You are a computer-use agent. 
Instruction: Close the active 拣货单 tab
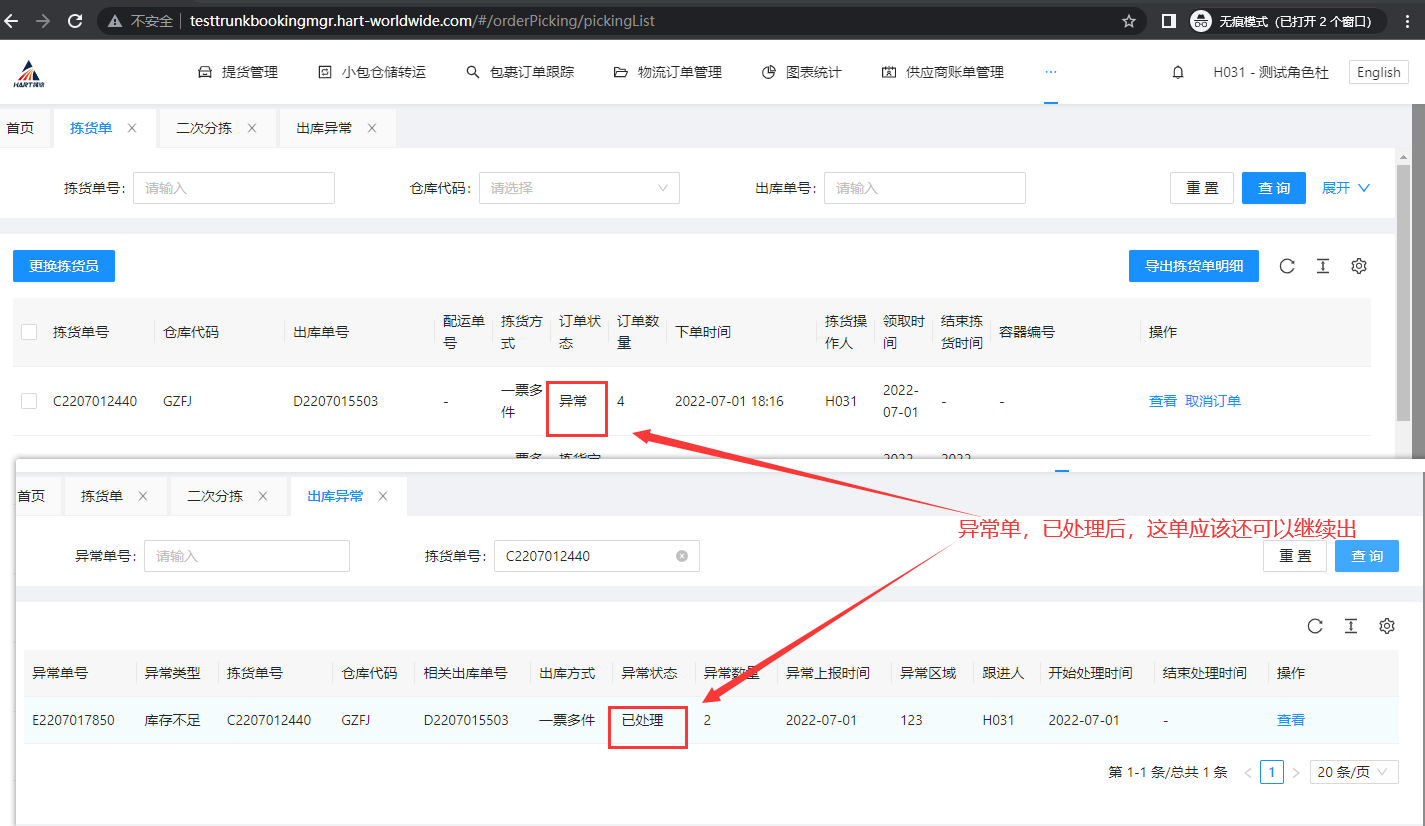(132, 128)
